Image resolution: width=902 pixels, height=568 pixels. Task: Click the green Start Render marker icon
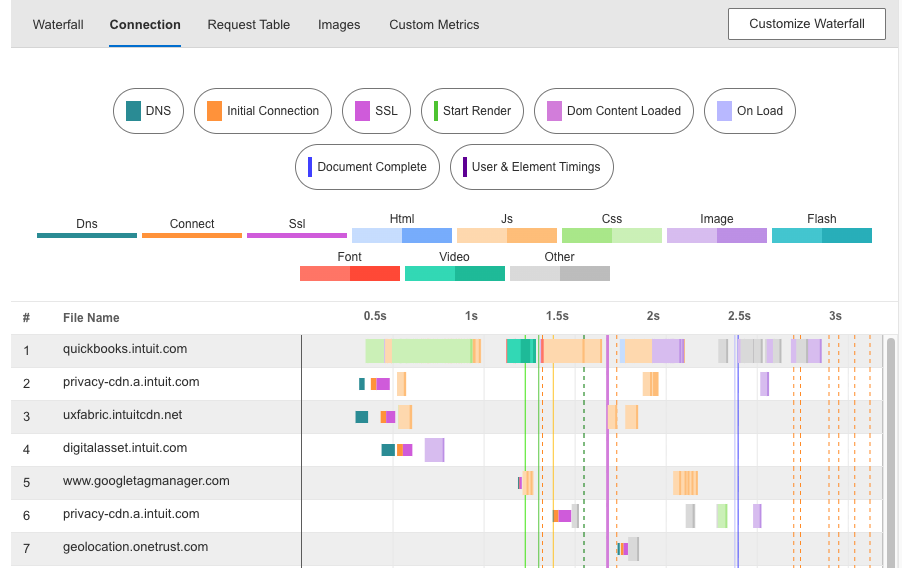(436, 111)
